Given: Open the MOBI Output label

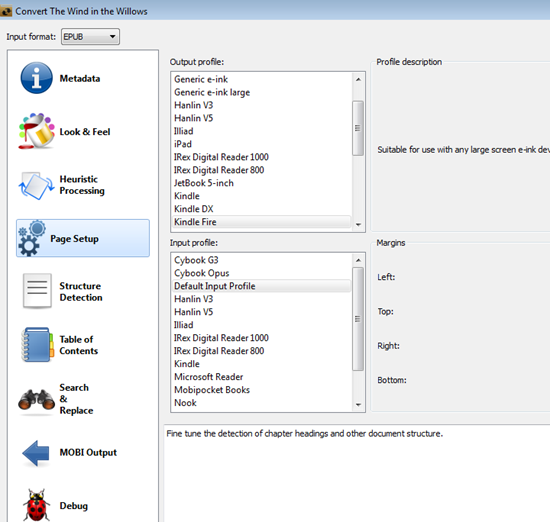Looking at the screenshot, I should tap(88, 452).
